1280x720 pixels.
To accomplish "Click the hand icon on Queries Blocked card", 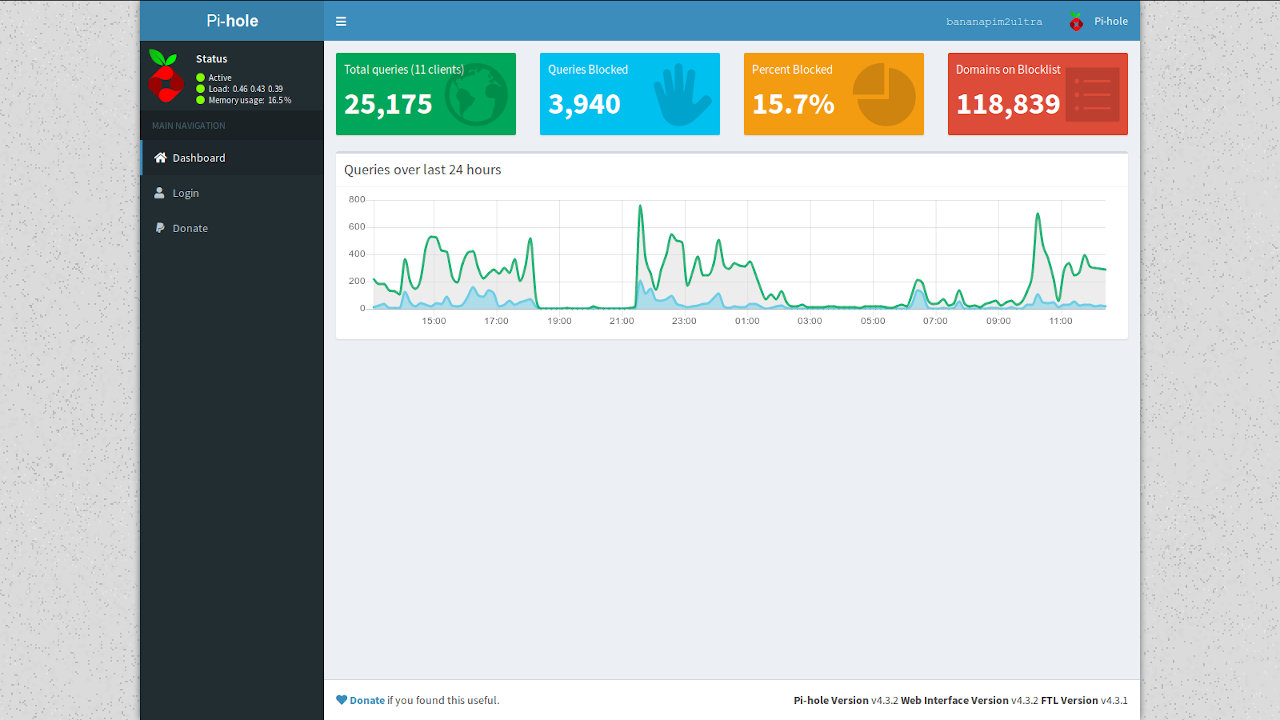I will click(682, 95).
